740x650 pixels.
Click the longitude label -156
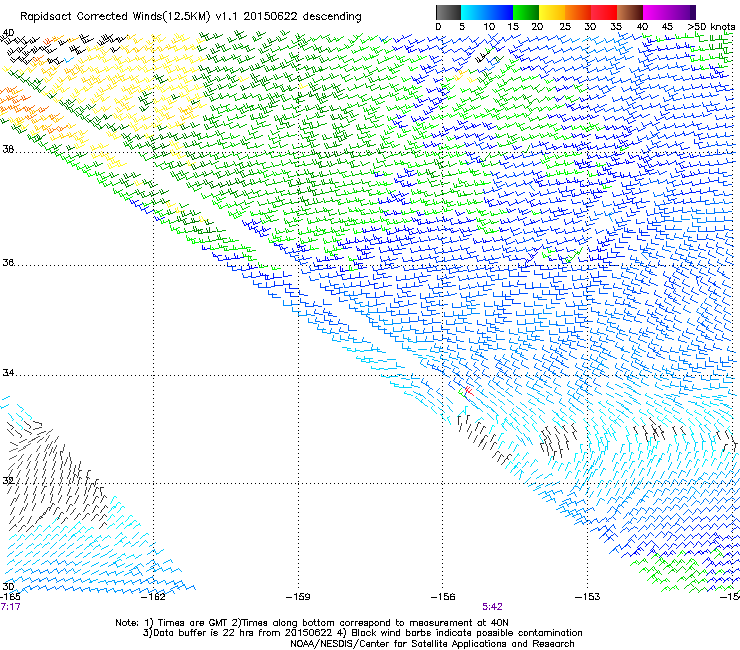pos(443,597)
